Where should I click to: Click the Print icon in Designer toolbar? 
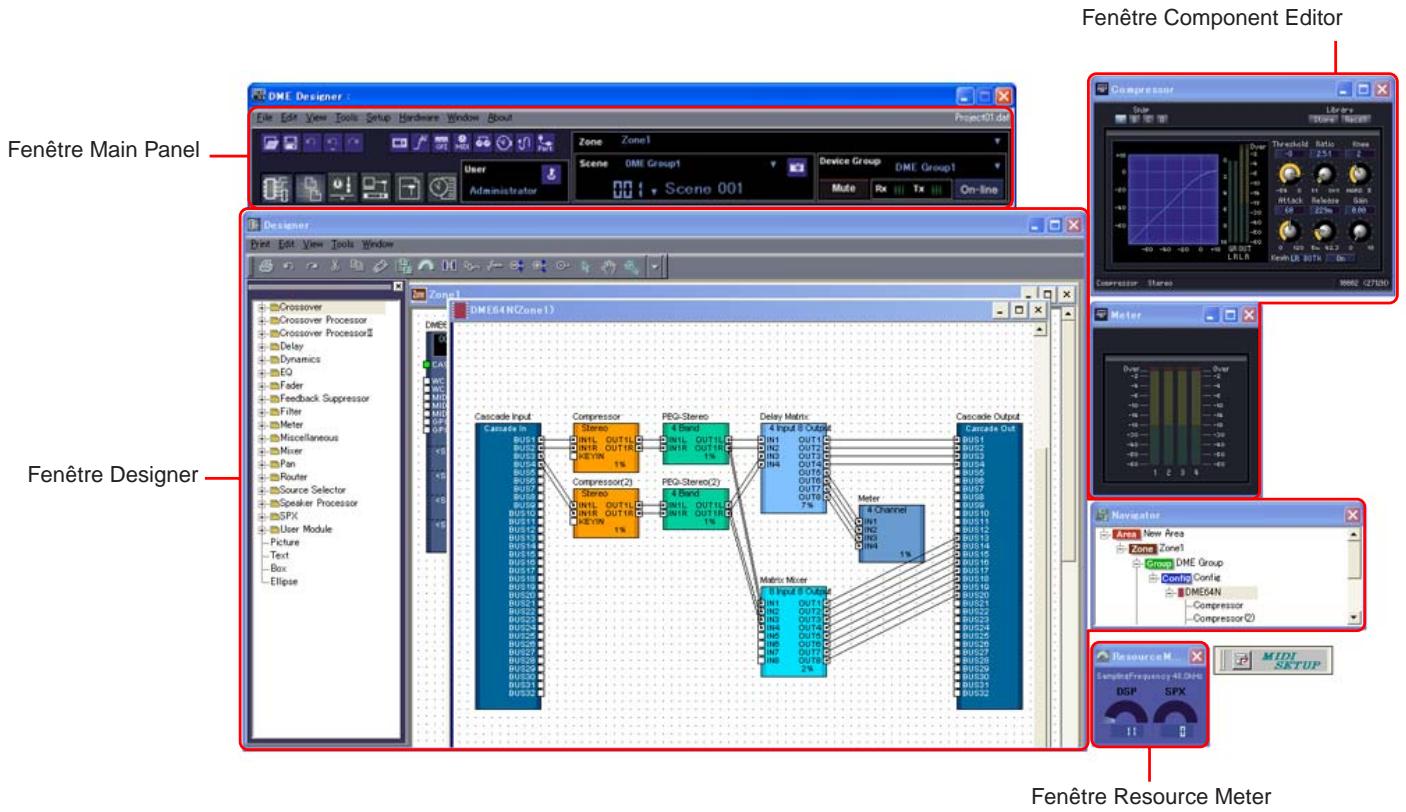266,266
